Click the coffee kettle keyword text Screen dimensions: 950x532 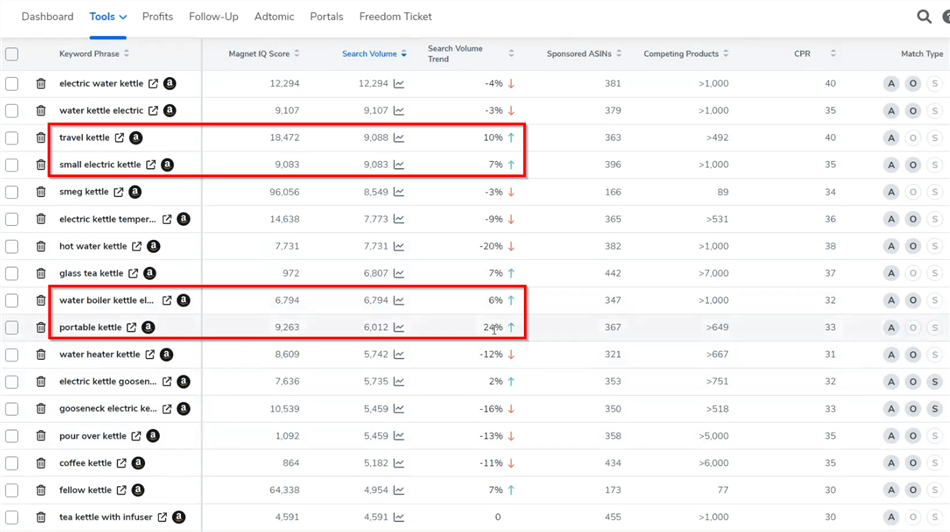point(85,463)
